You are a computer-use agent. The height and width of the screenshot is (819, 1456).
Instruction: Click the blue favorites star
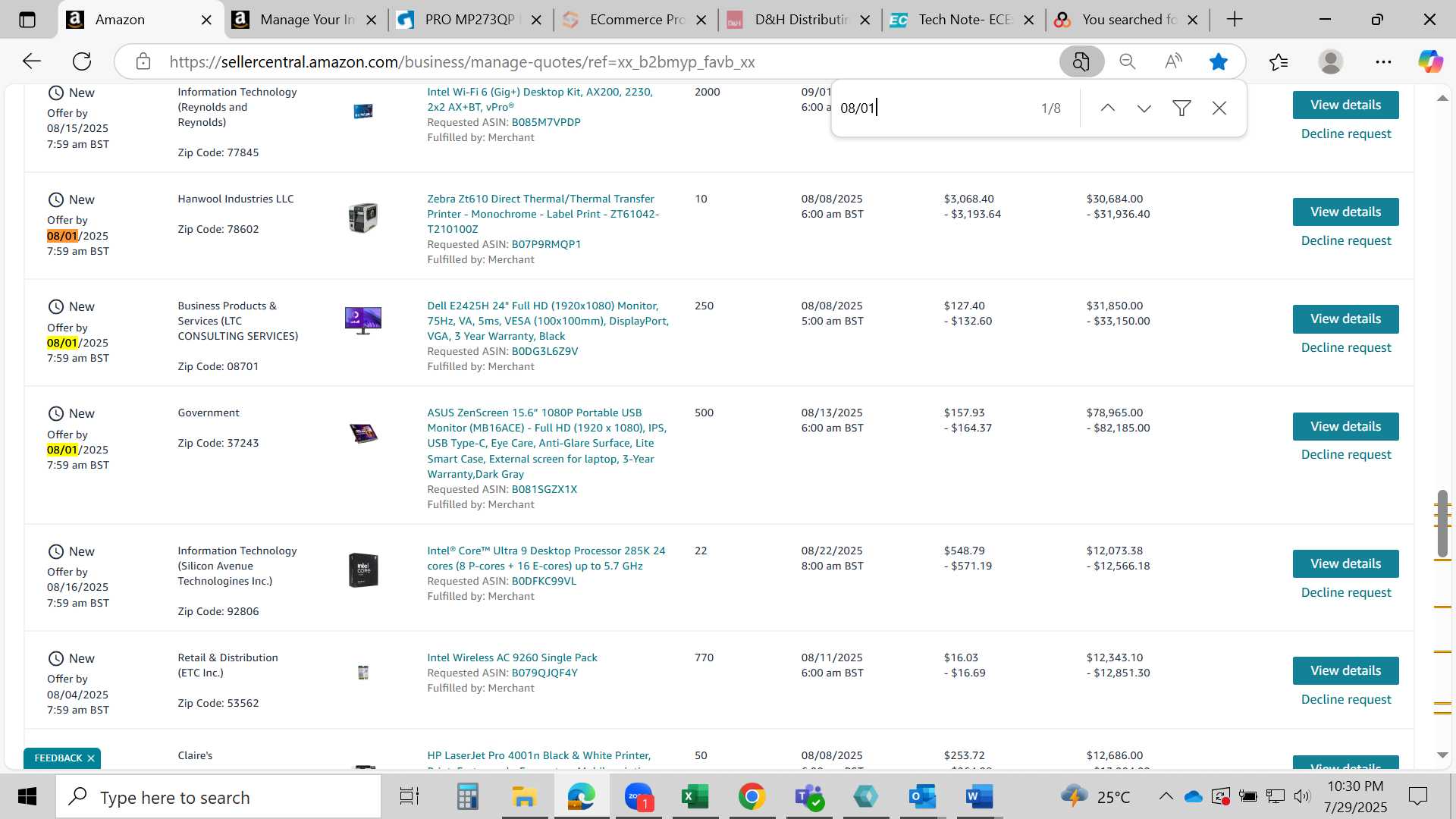coord(1219,61)
